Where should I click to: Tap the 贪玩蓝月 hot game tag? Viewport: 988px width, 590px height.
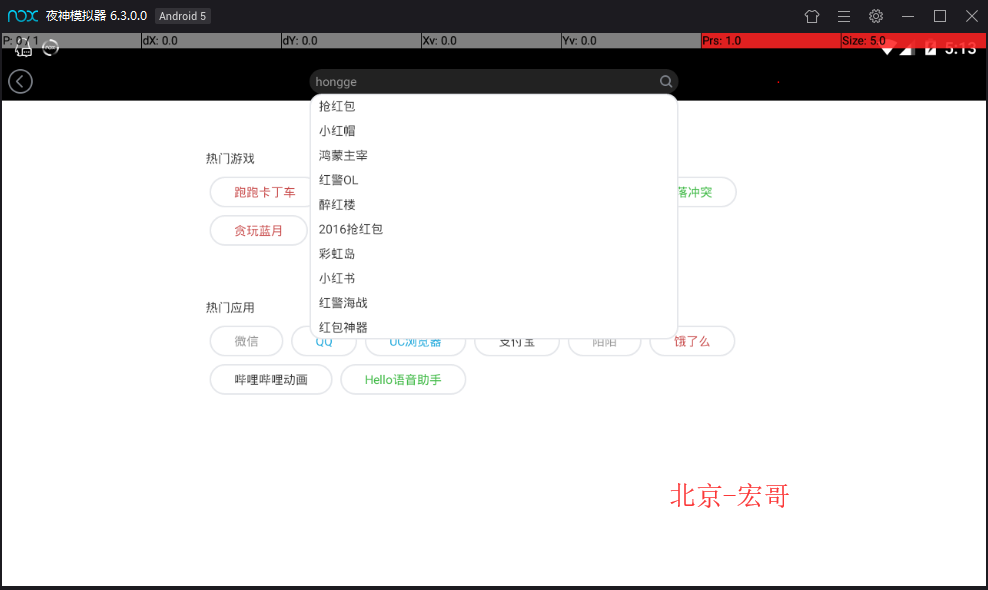point(258,231)
